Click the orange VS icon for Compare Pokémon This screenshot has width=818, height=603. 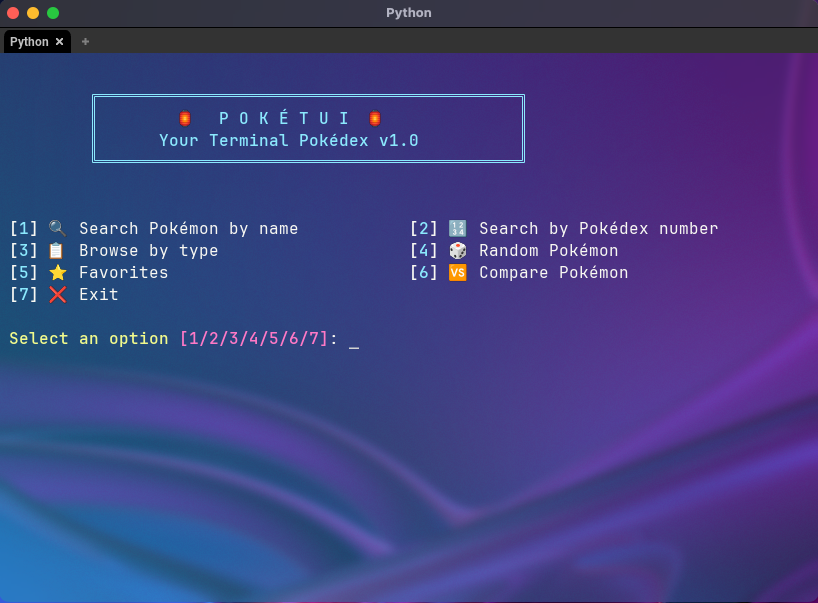pyautogui.click(x=457, y=272)
